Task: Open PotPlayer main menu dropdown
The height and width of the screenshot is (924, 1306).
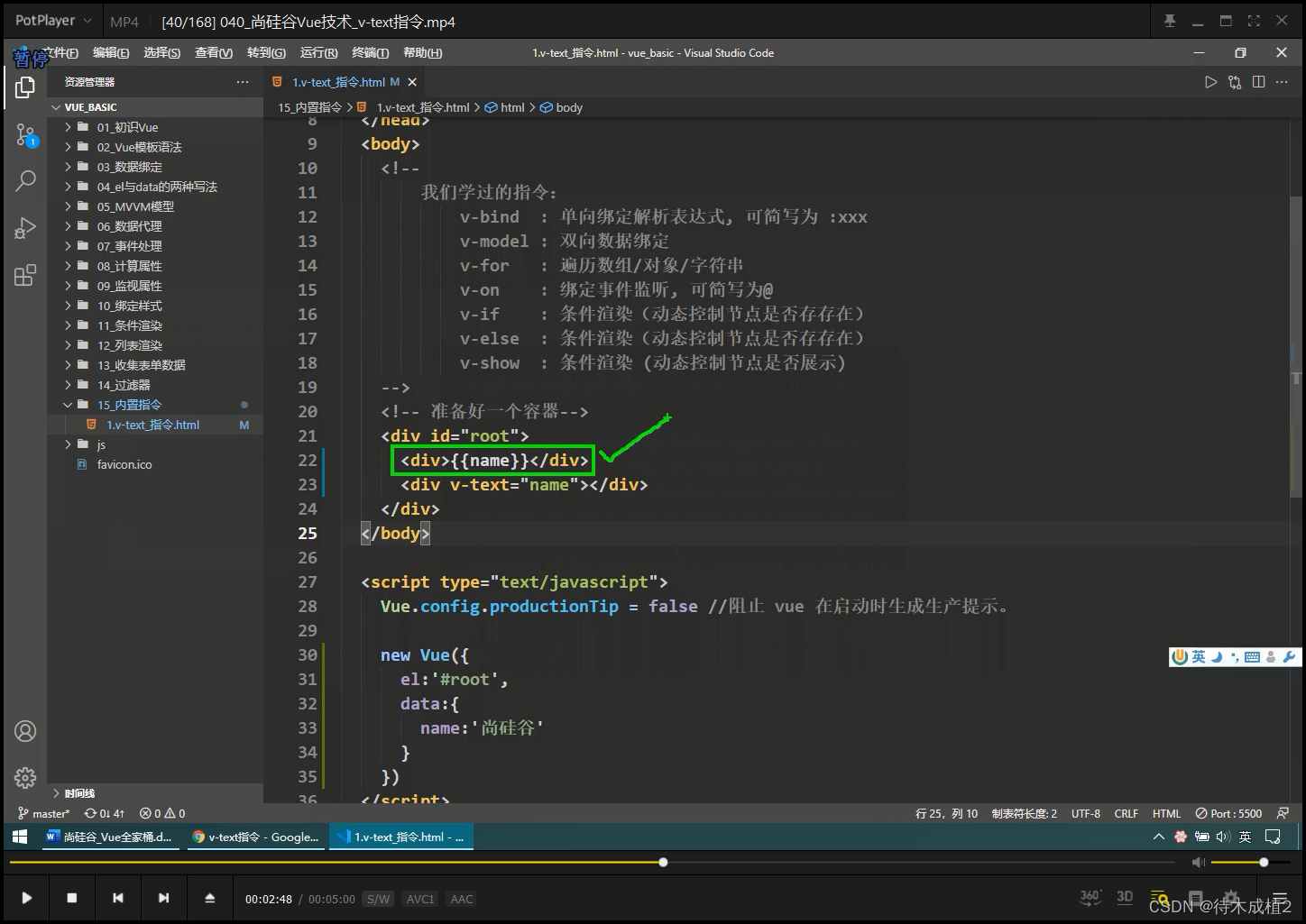Action: tap(53, 21)
